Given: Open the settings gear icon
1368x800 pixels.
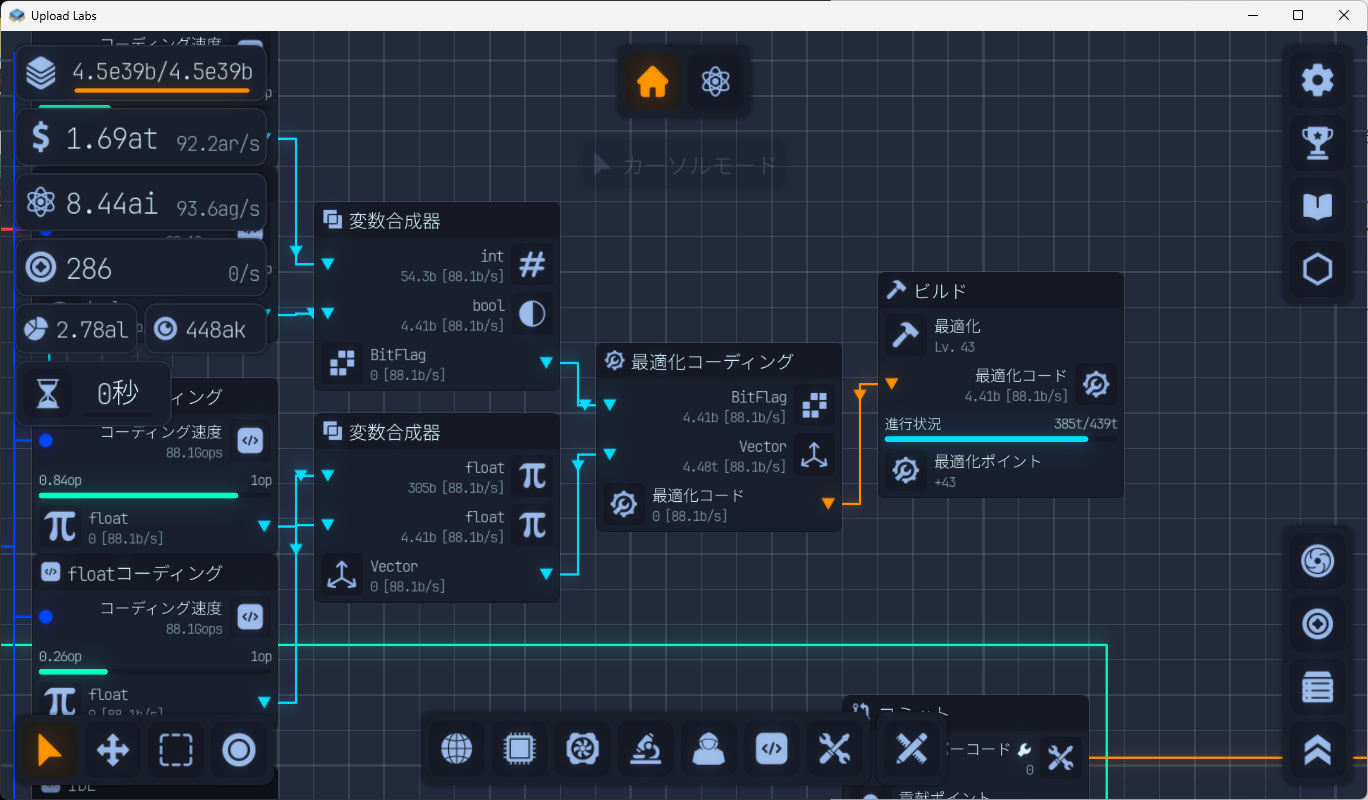Looking at the screenshot, I should click(x=1317, y=80).
